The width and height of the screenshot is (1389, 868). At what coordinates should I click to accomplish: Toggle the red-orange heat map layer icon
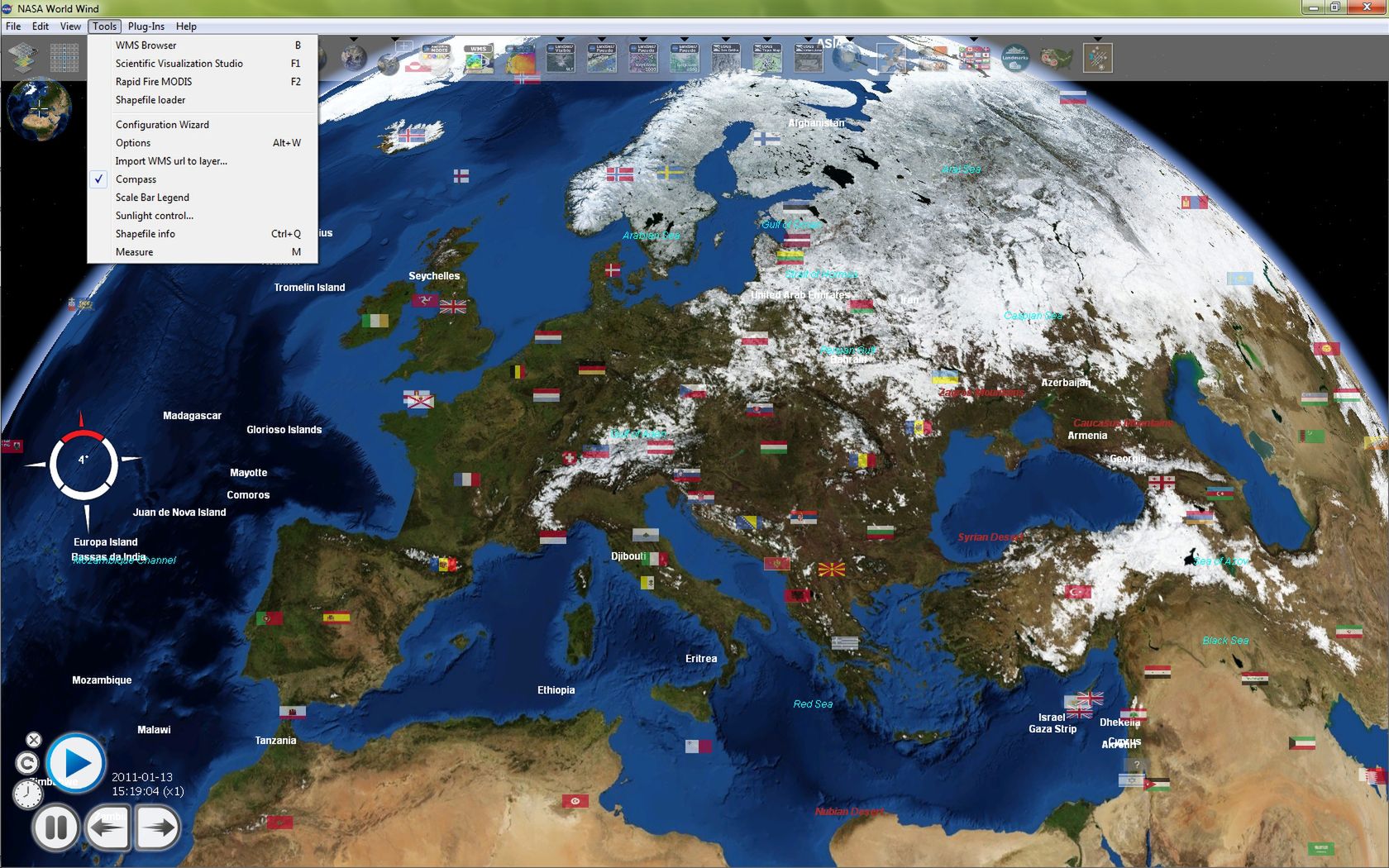click(519, 58)
